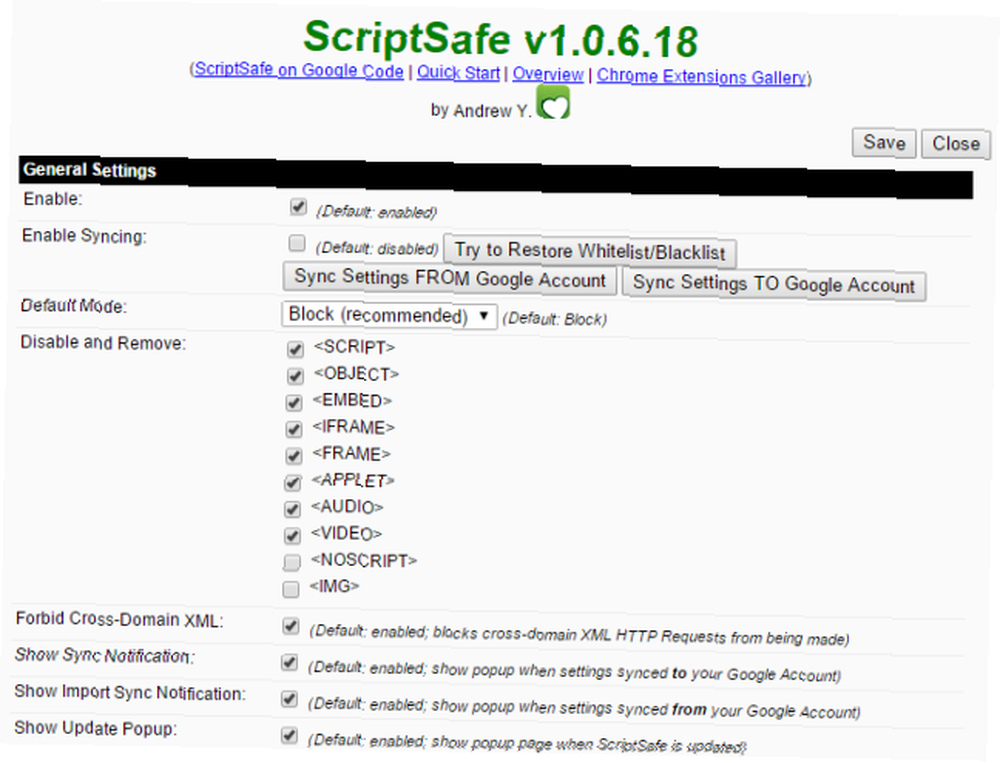The width and height of the screenshot is (1000, 763).
Task: Uncheck the <OBJECT> checkbox
Action: tap(295, 376)
